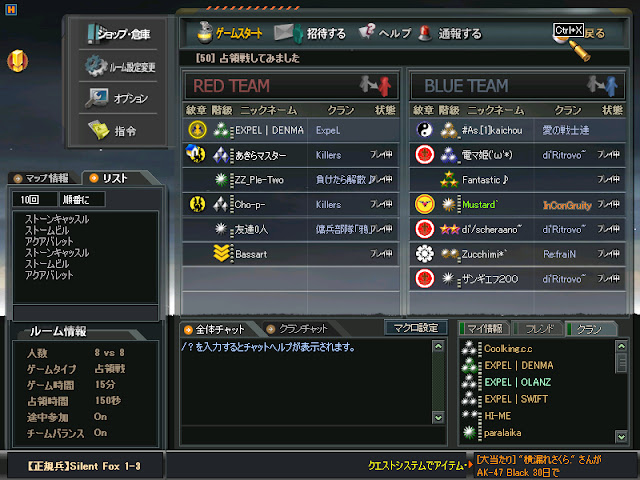Open Help via the megaphone icon
640x480 pixels.
click(x=367, y=31)
